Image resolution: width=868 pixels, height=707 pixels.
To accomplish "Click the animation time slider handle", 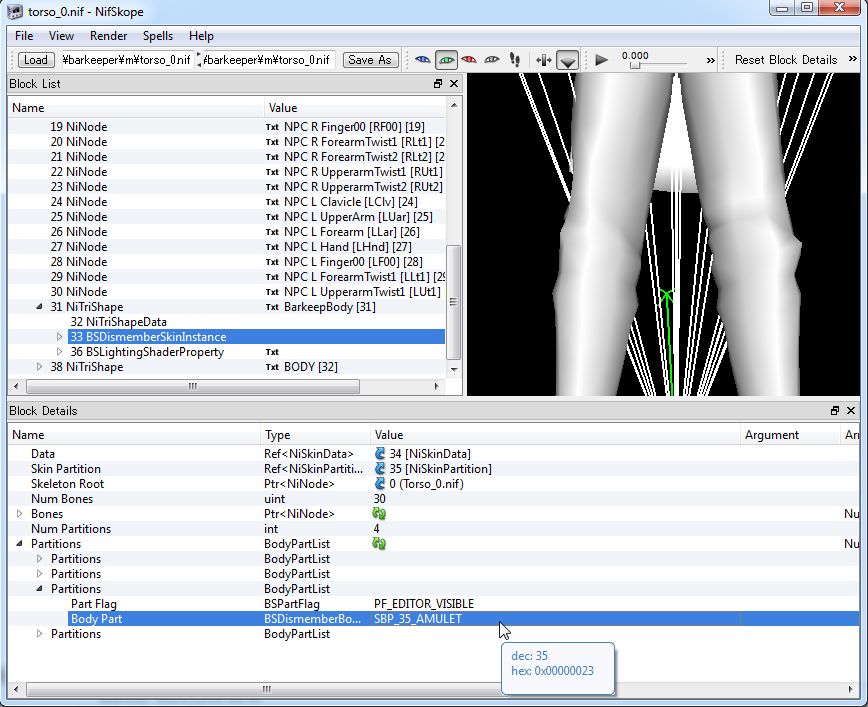I will coord(635,65).
